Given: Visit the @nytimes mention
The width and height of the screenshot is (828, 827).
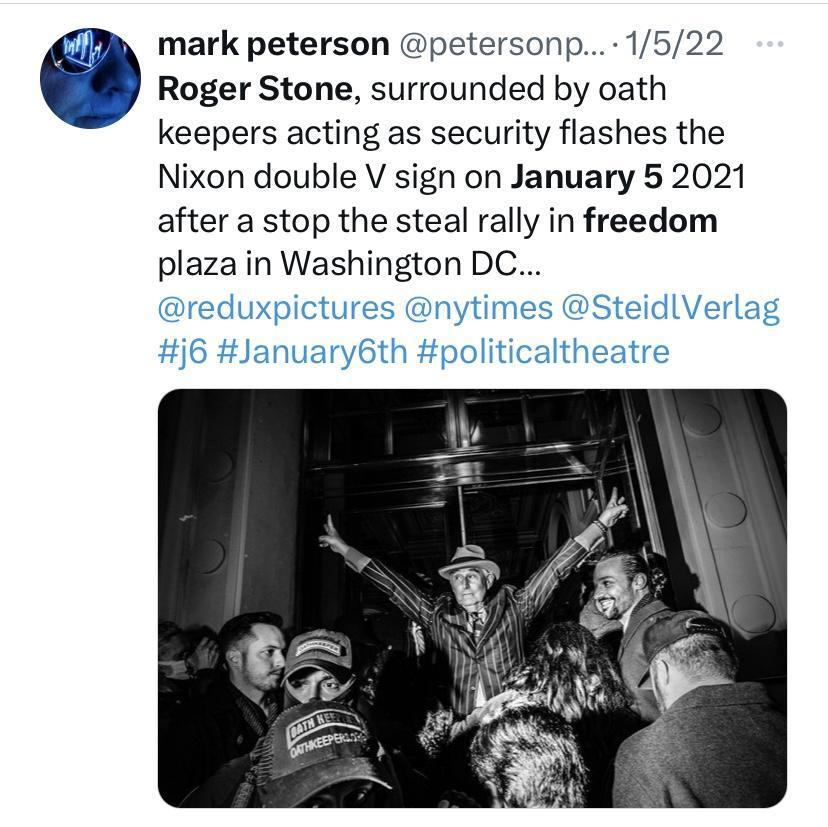Looking at the screenshot, I should (x=478, y=308).
